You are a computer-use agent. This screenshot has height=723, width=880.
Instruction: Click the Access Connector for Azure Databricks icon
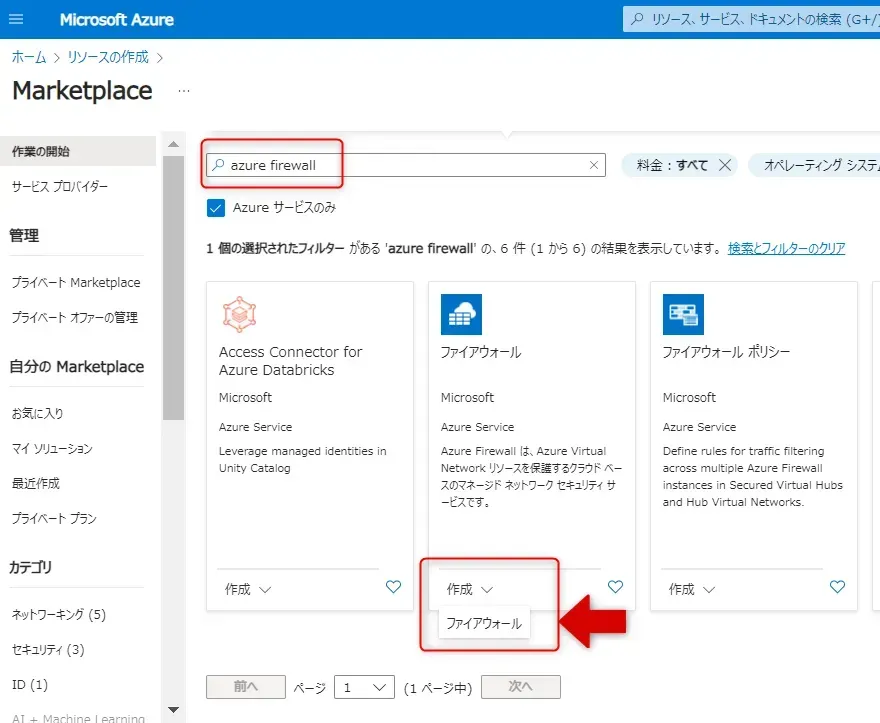[x=239, y=314]
